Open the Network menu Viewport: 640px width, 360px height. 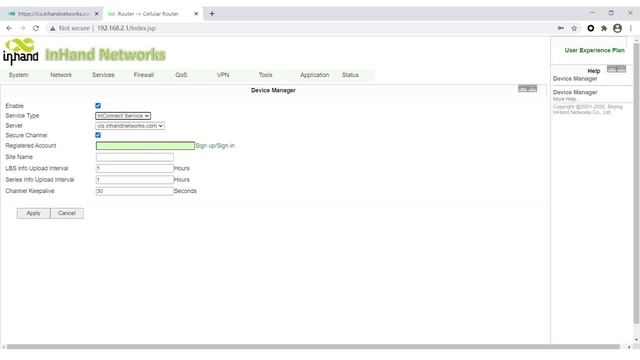point(61,75)
